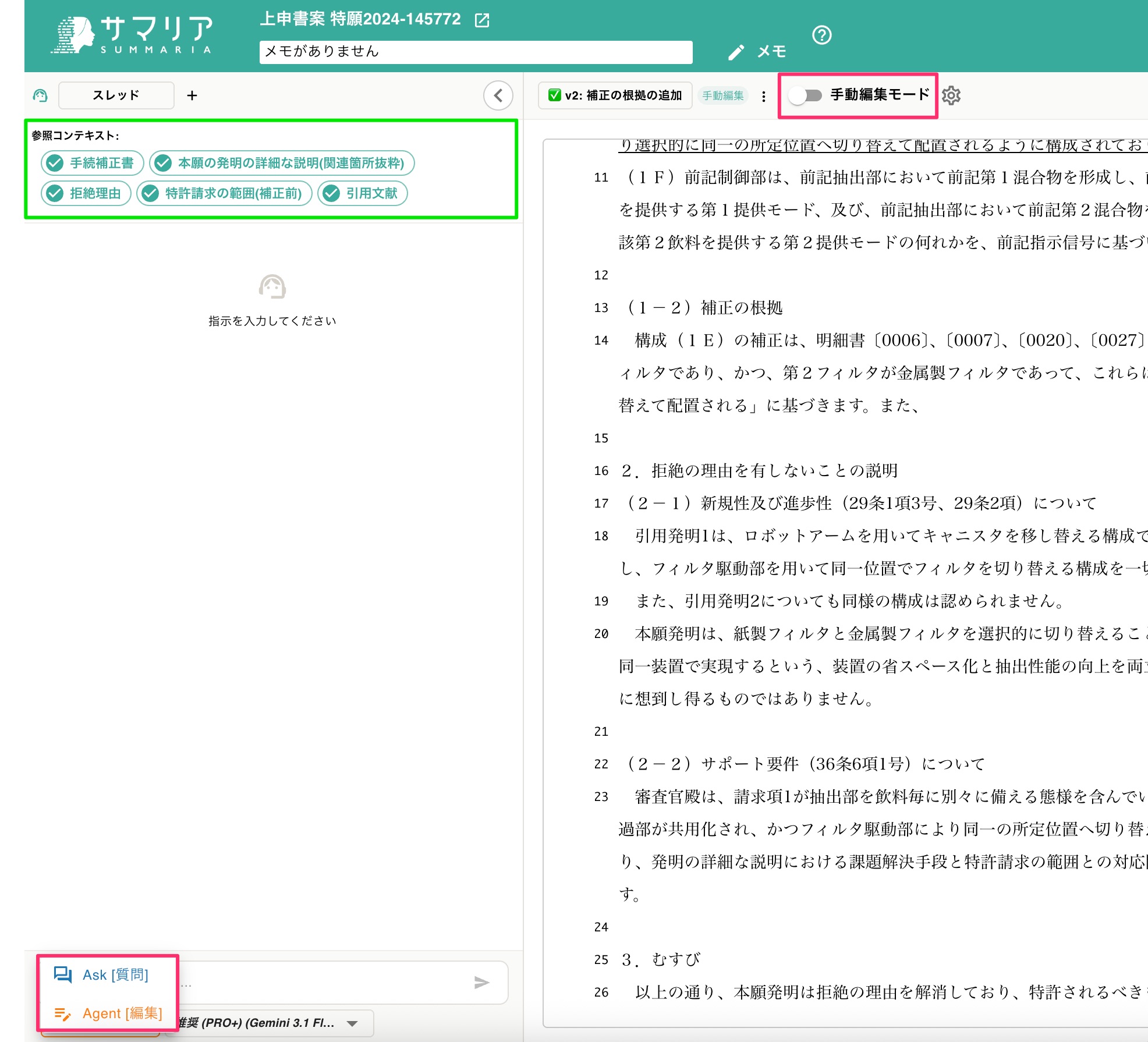Viewport: 1148px width, 1042px height.
Task: Open the three-dot version options menu
Action: [764, 96]
